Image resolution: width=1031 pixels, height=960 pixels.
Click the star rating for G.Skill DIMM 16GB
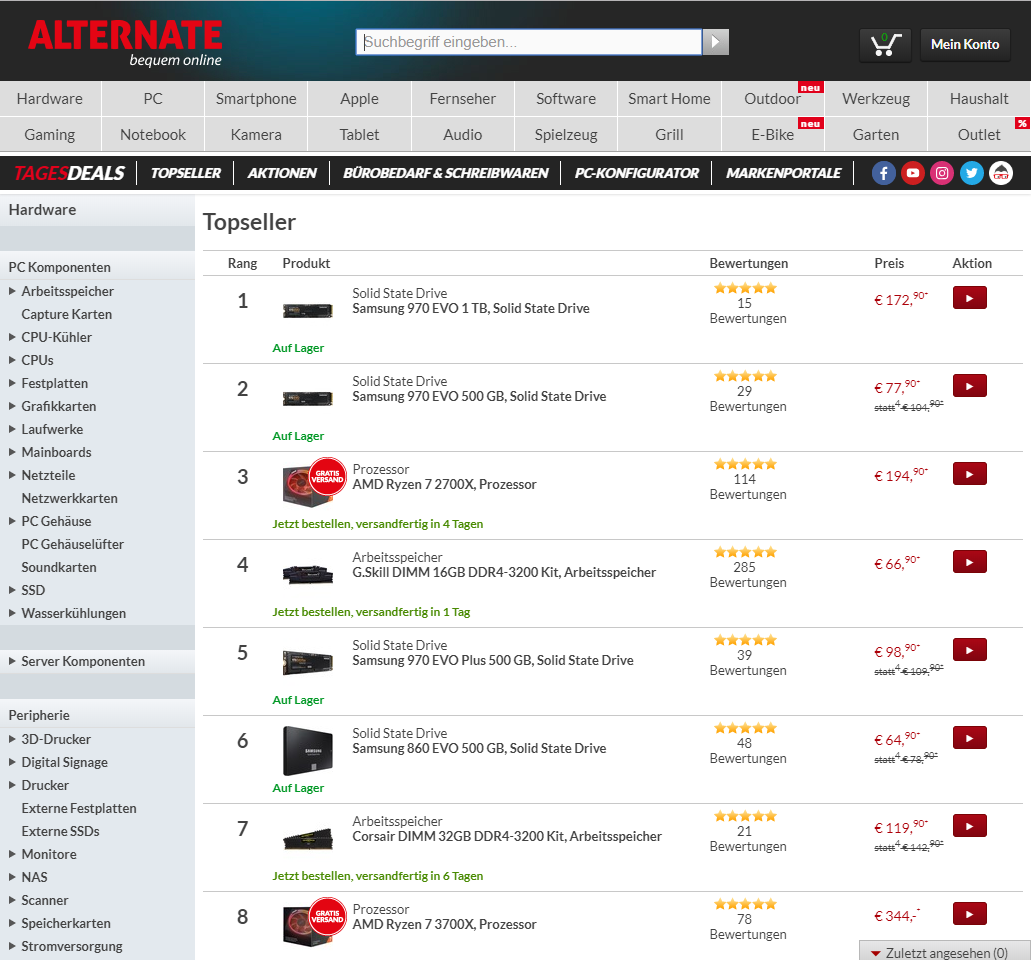click(746, 552)
